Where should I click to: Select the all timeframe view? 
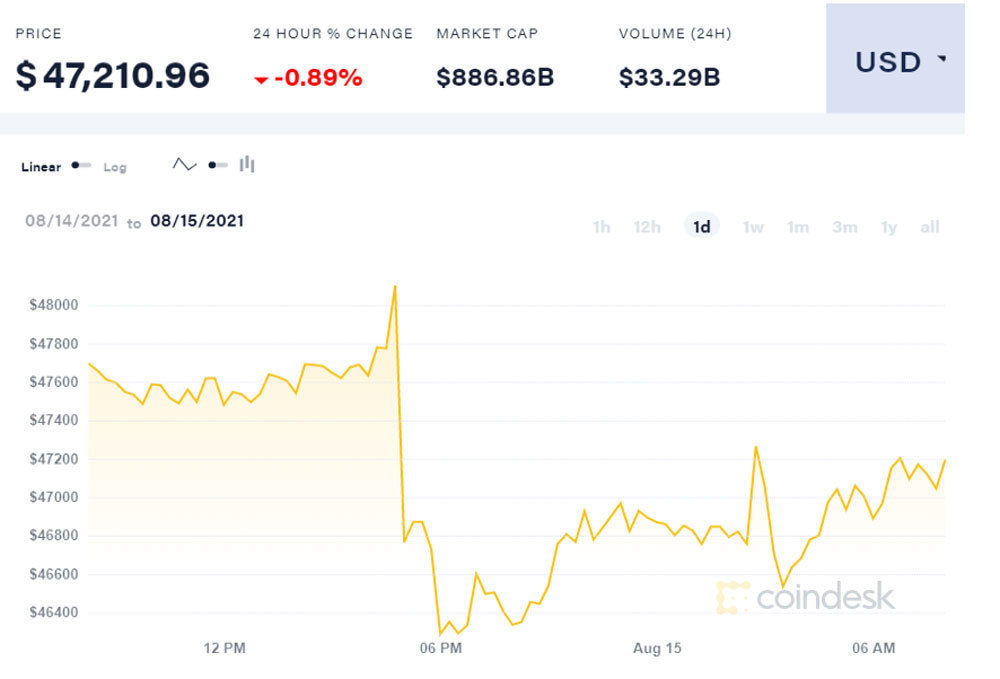point(929,227)
